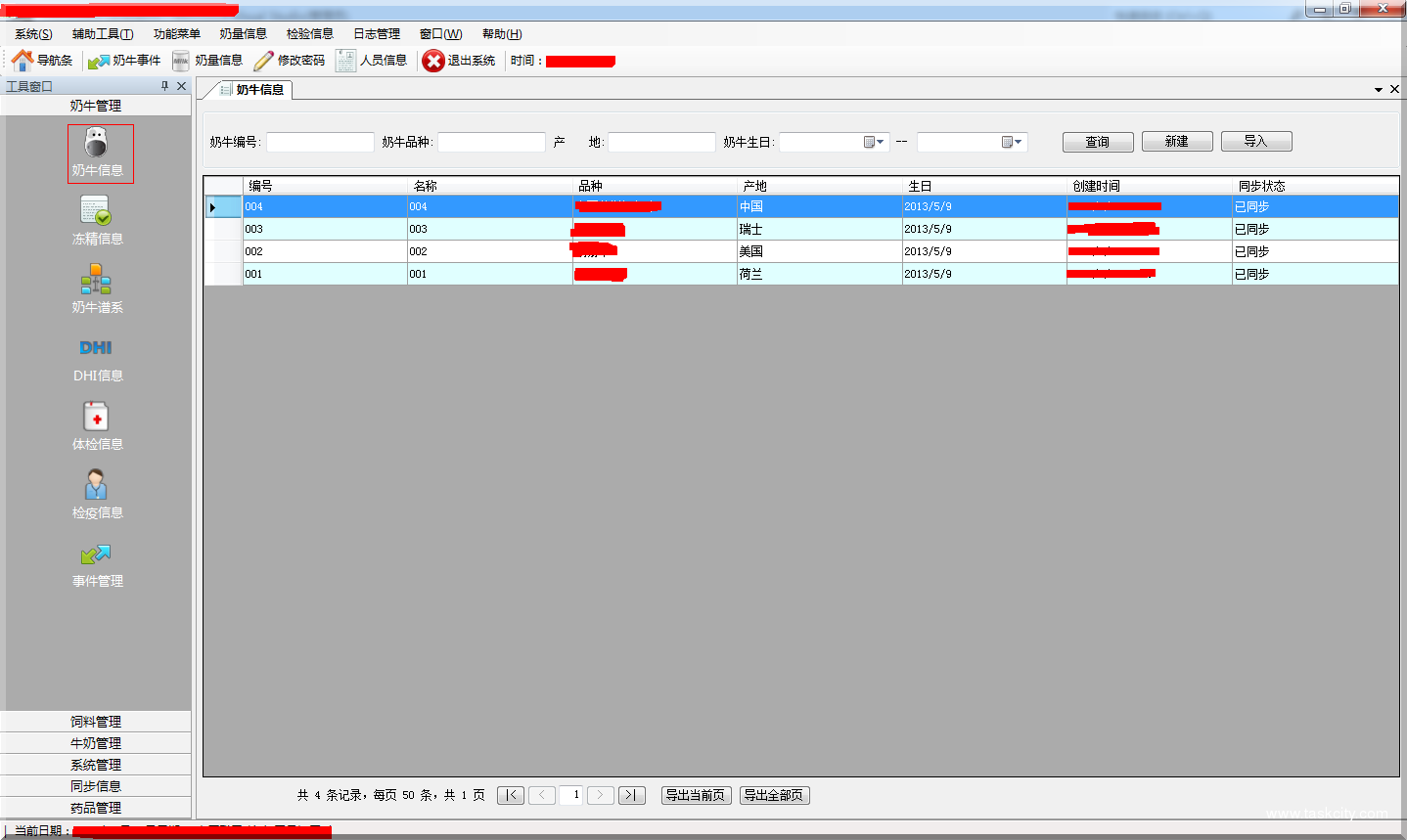Focus the 奶牛品种 input field
Viewport: 1407px width, 840px height.
pos(491,142)
